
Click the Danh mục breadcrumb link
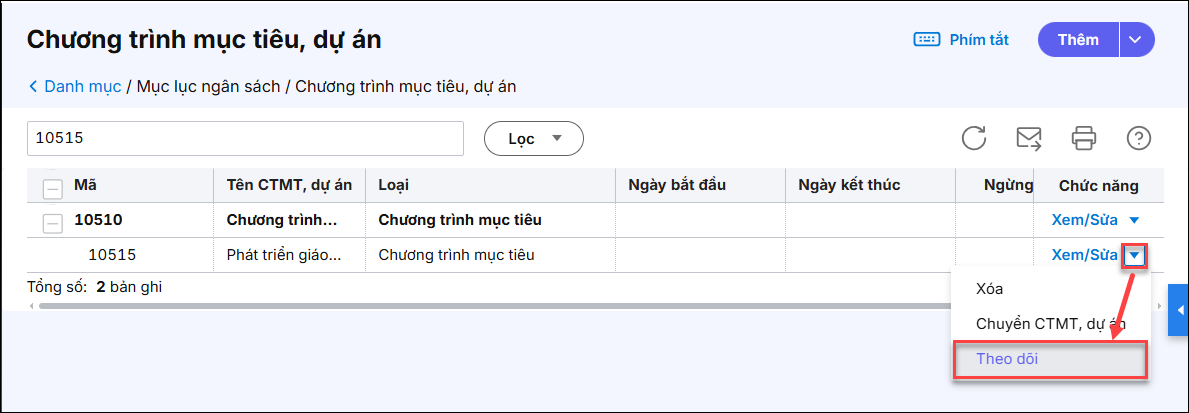coord(82,87)
